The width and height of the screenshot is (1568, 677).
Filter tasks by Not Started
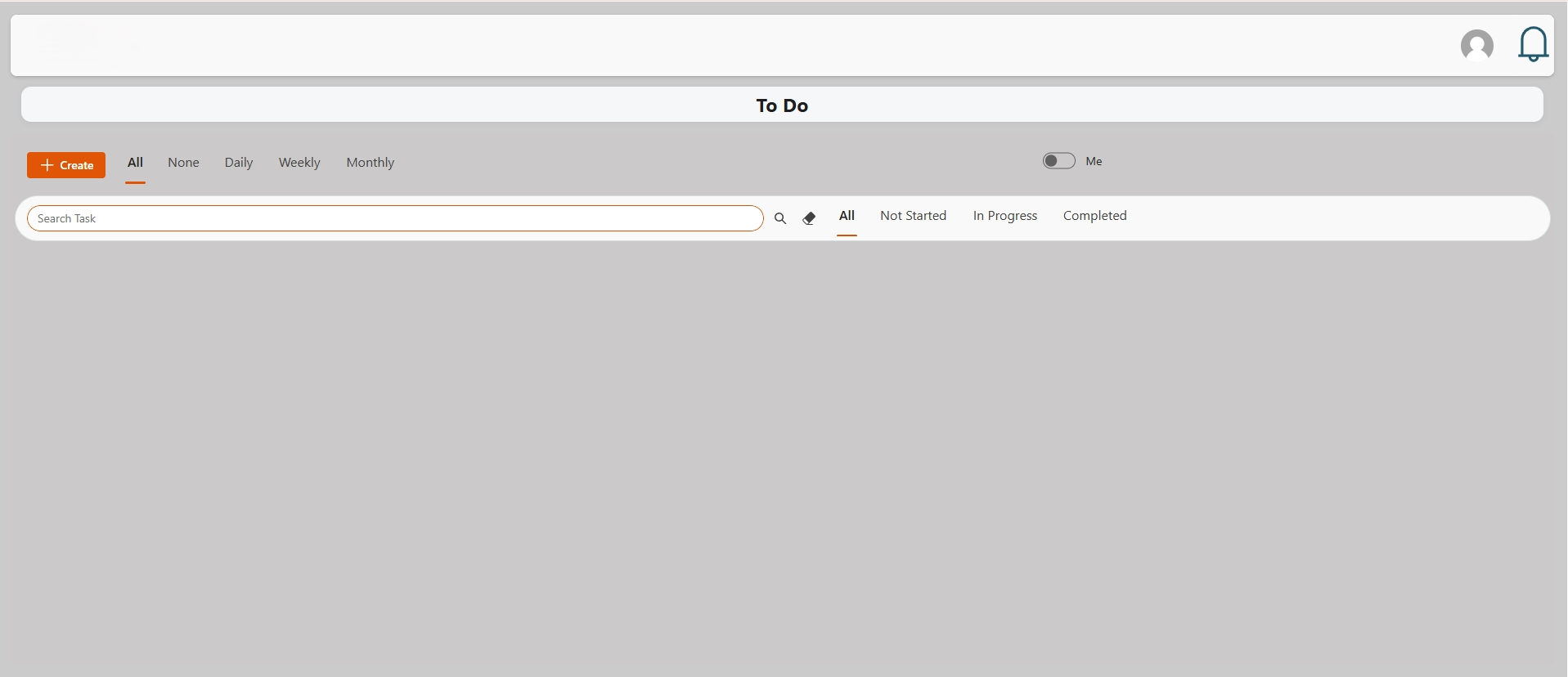[x=913, y=216]
